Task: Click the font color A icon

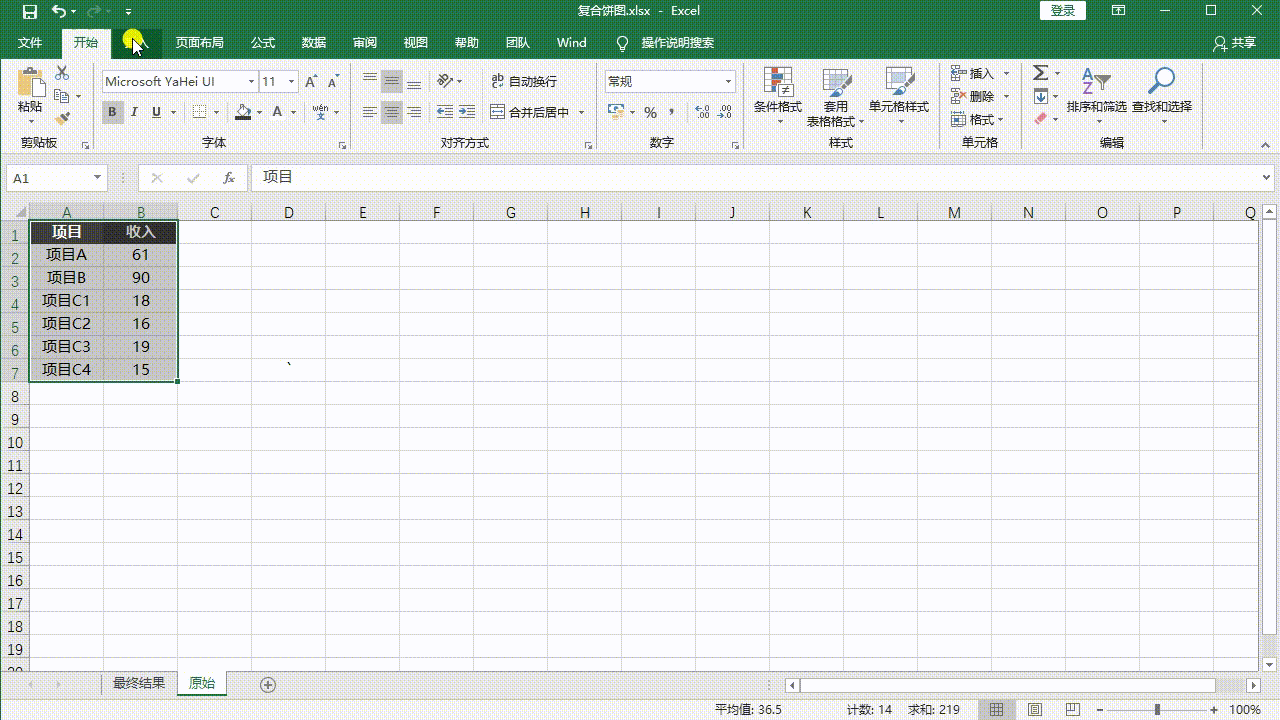Action: 277,112
